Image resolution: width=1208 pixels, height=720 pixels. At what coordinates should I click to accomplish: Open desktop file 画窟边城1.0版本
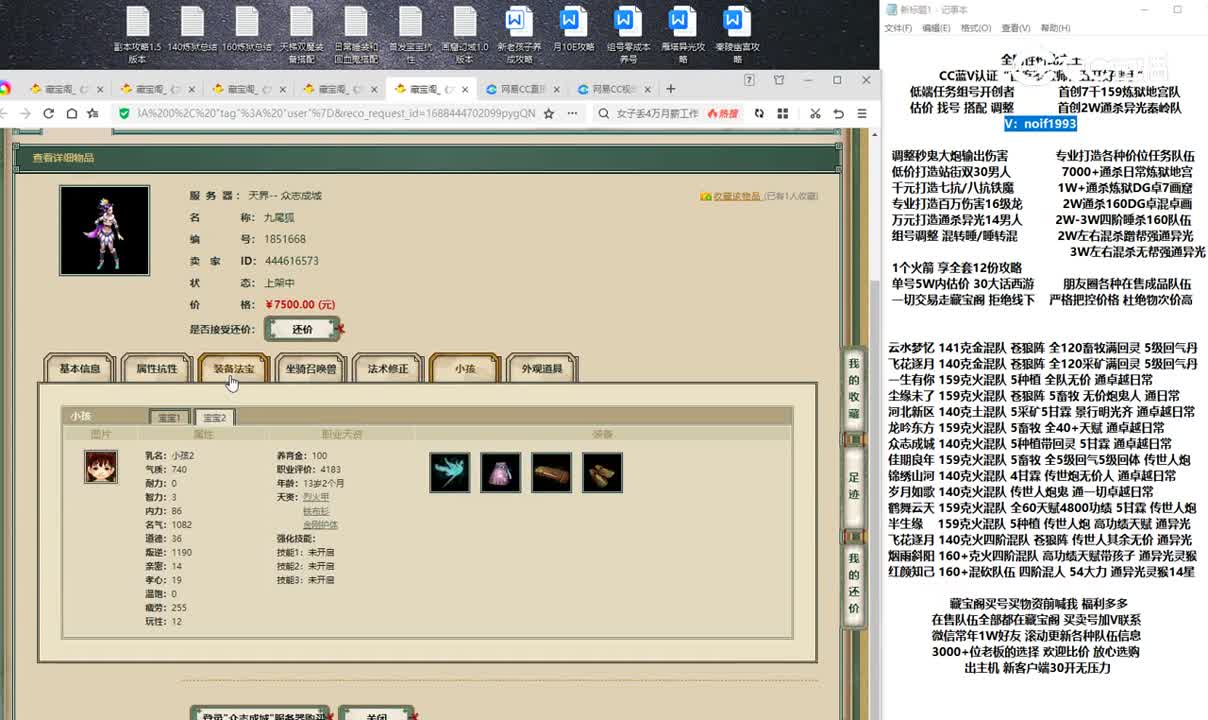465,34
